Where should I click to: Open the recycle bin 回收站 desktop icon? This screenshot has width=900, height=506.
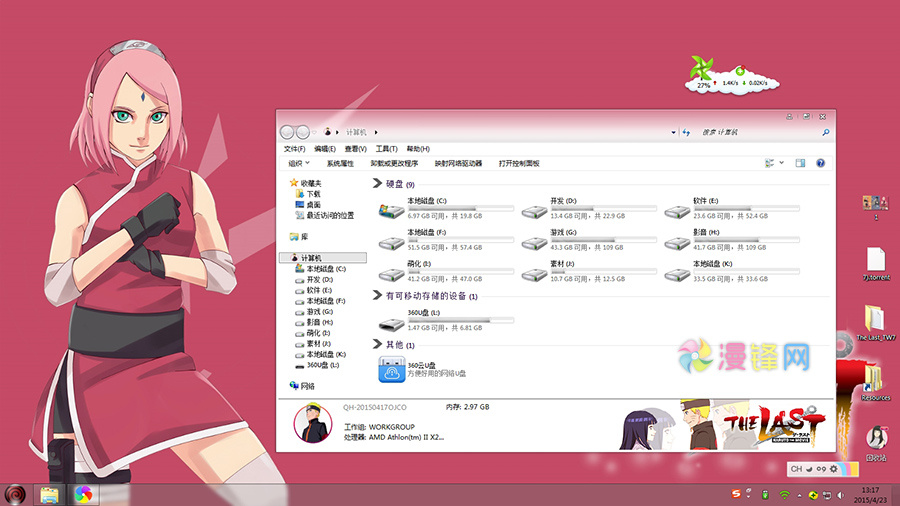[876, 443]
